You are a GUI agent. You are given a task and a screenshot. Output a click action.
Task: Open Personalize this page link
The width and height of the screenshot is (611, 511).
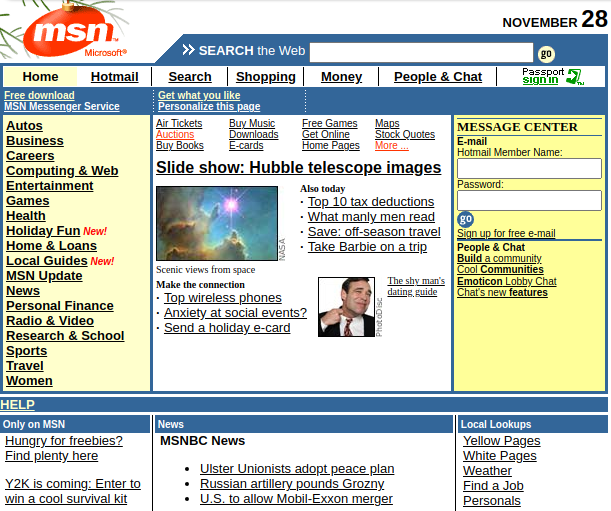coord(209,106)
